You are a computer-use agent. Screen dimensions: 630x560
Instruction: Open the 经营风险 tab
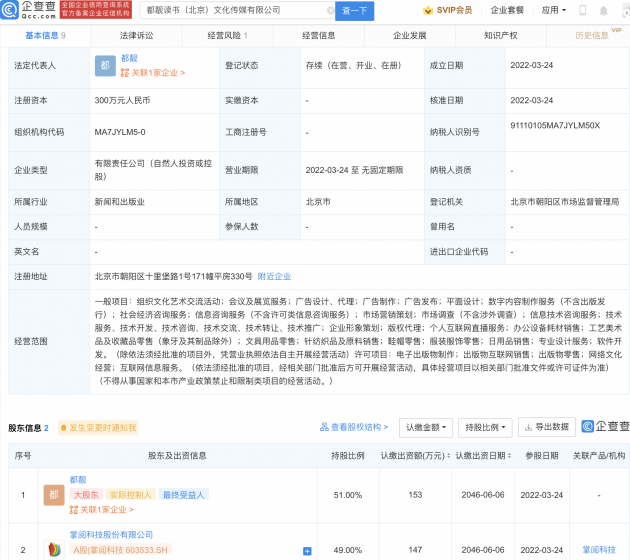pos(227,35)
